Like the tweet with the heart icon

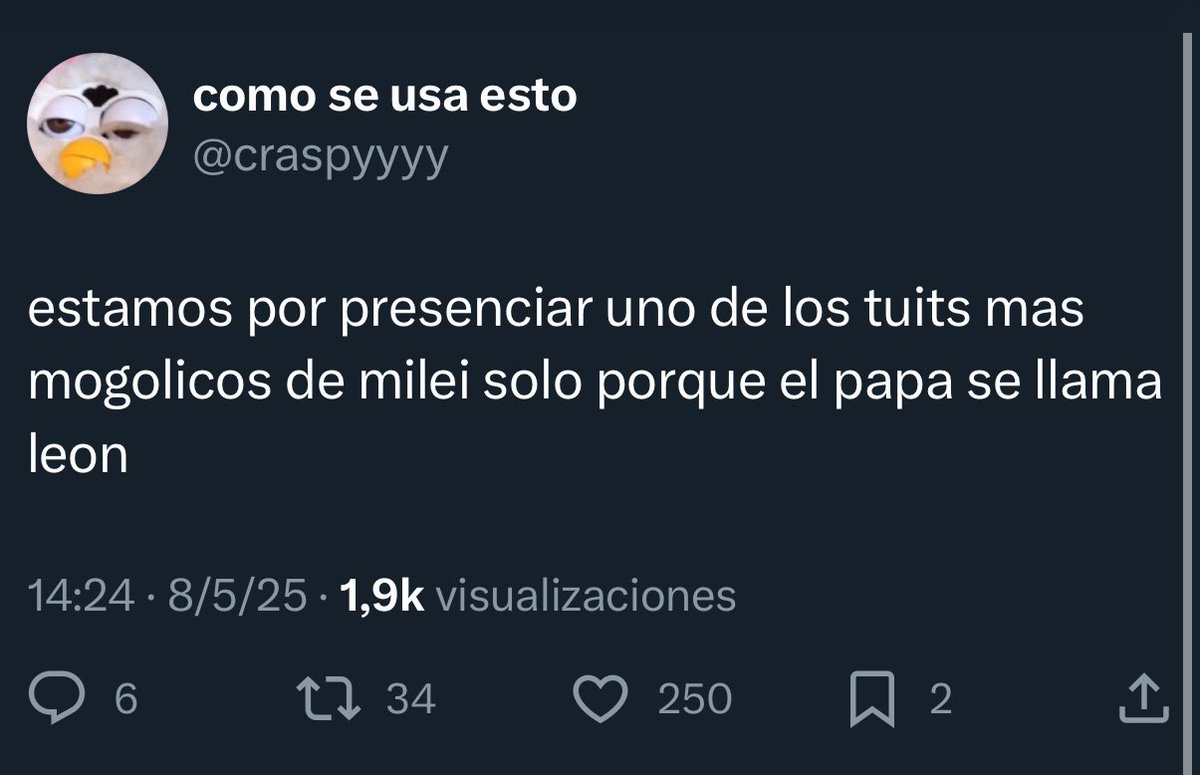(604, 699)
